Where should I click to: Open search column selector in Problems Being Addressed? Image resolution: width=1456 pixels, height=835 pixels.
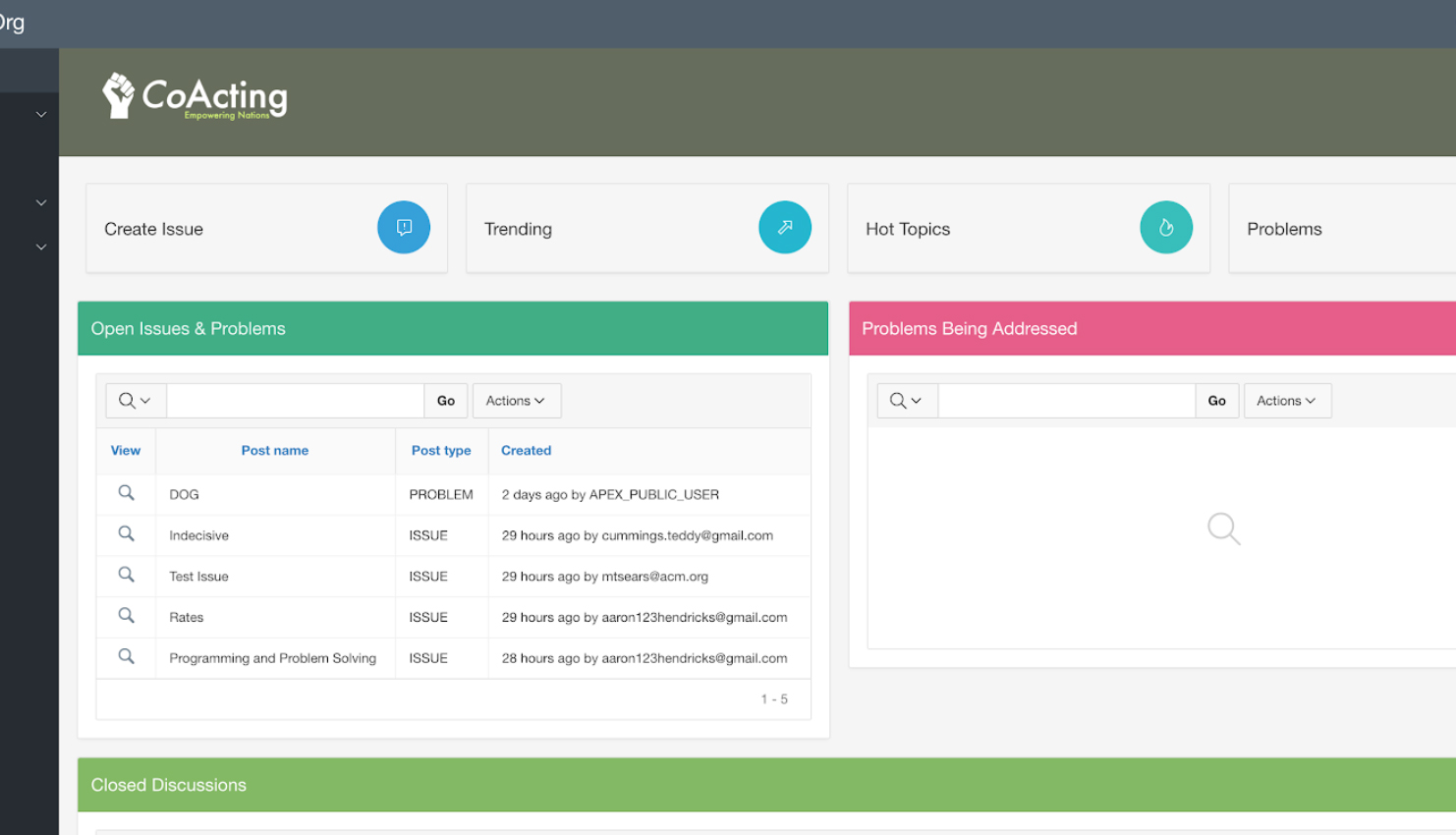click(x=906, y=401)
